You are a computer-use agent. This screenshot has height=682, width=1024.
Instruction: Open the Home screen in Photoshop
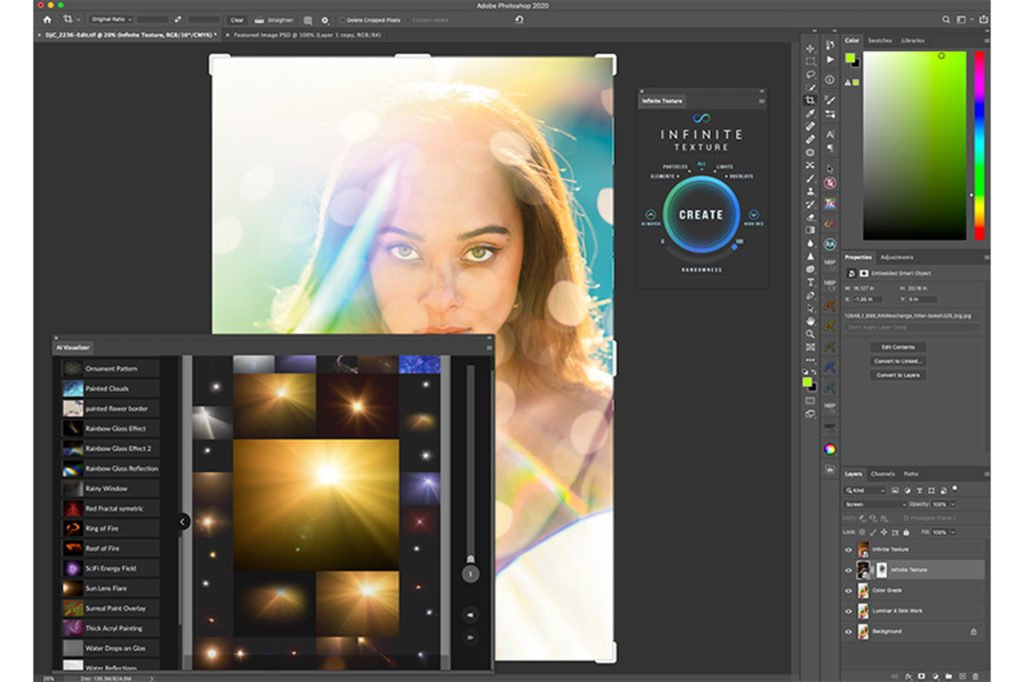pyautogui.click(x=47, y=20)
